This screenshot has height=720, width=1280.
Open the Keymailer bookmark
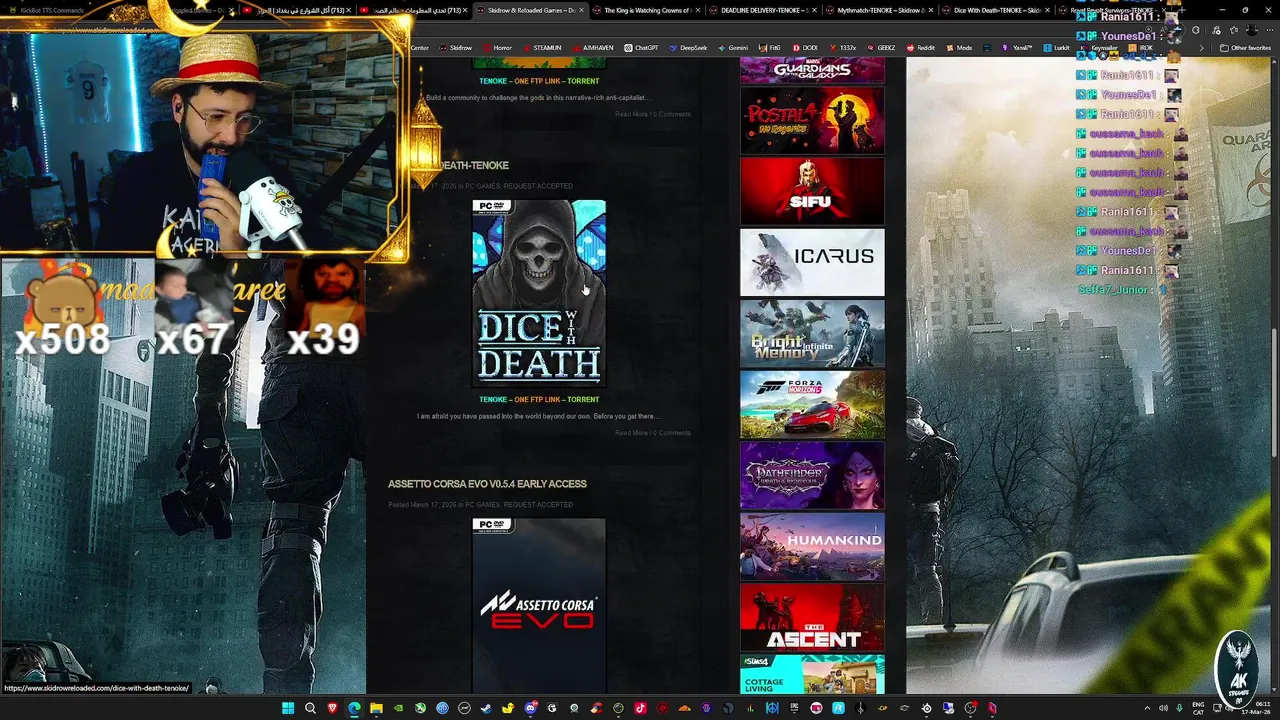1099,47
